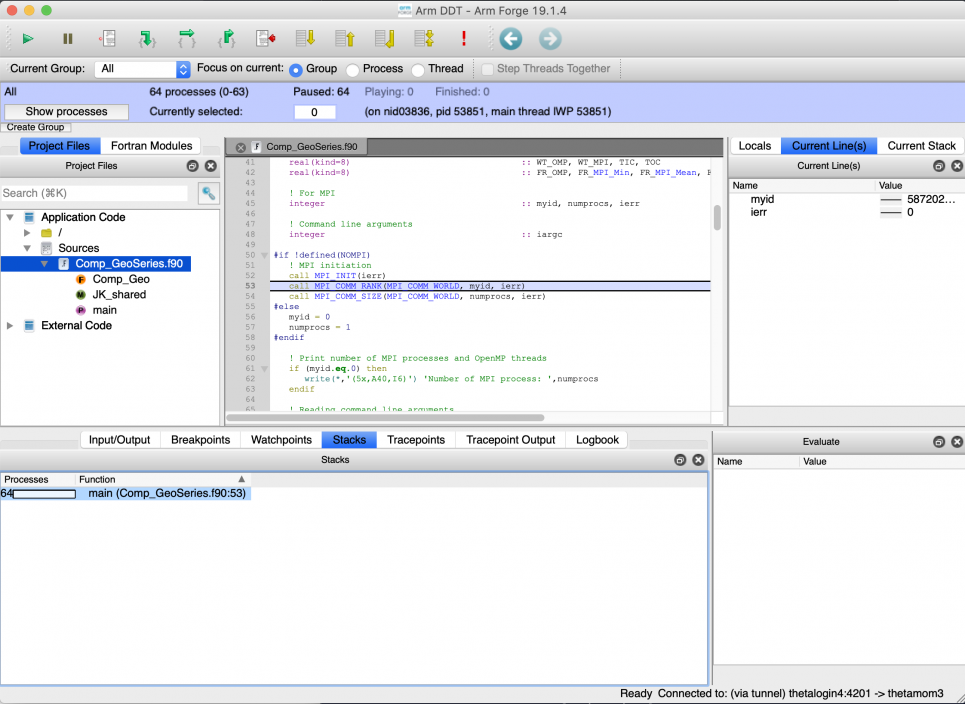
Task: Click the Step Into icon
Action: click(147, 39)
